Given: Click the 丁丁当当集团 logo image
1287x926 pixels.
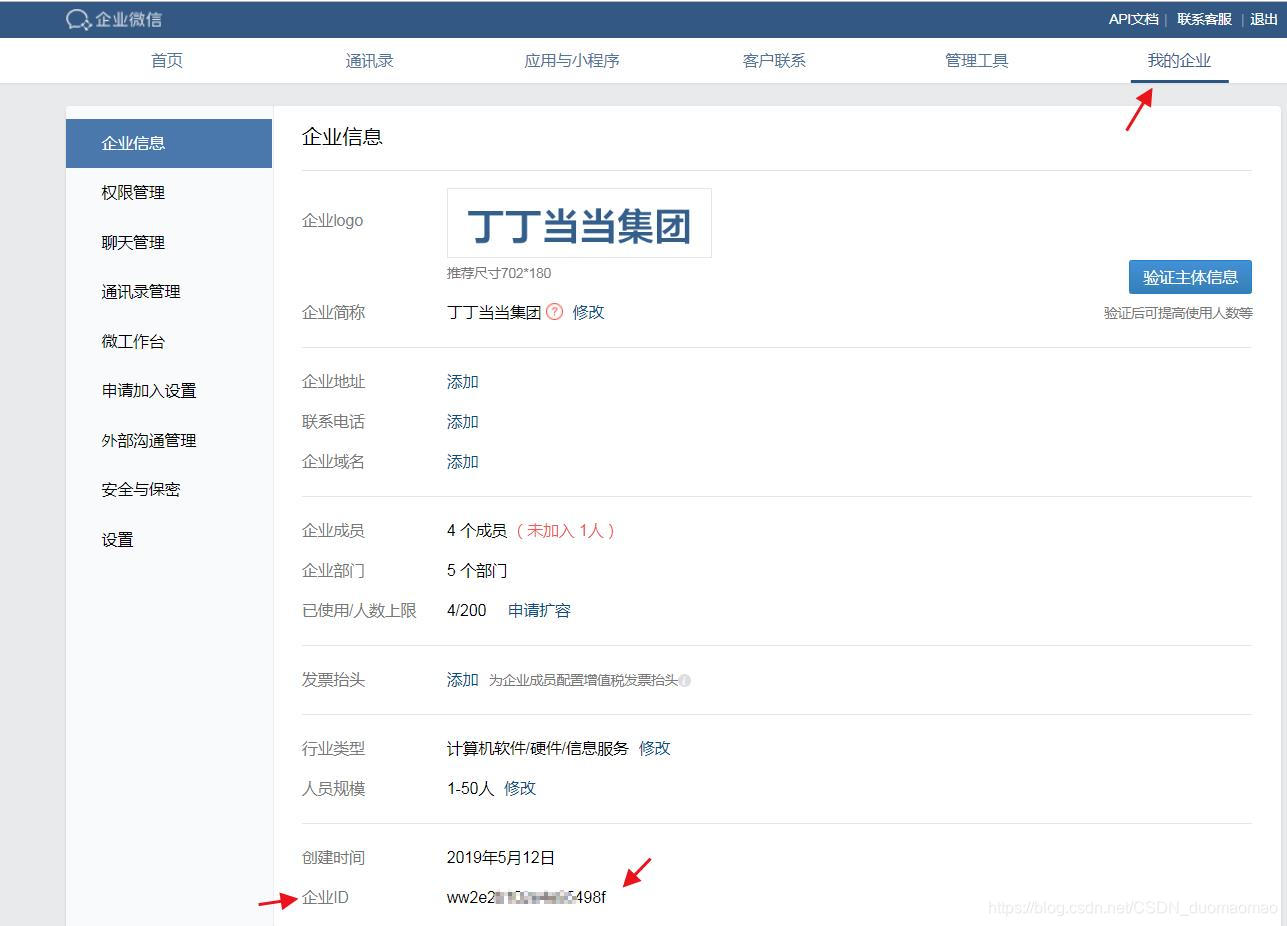Looking at the screenshot, I should pos(579,223).
